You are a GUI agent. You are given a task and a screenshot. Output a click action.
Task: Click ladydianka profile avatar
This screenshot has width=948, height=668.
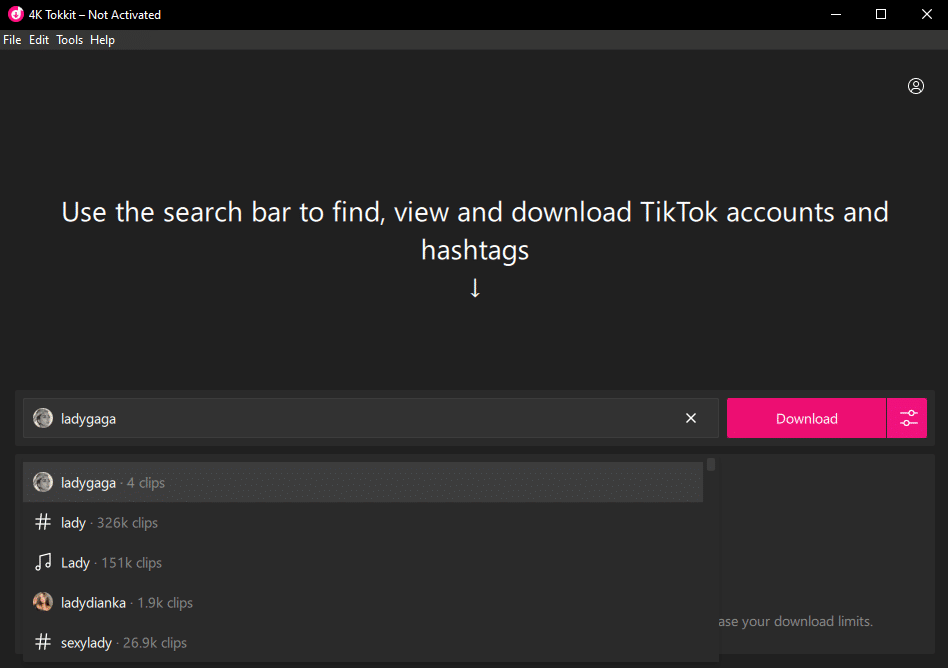(x=43, y=602)
